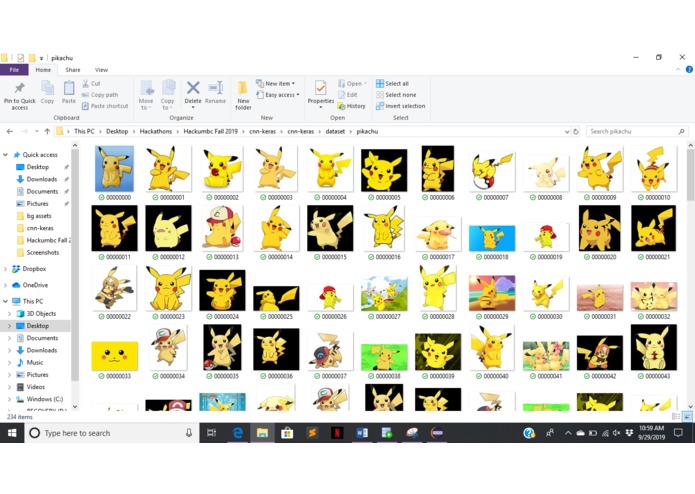Expand the OneDrive tree node
This screenshot has height=494, width=695.
click(6, 285)
